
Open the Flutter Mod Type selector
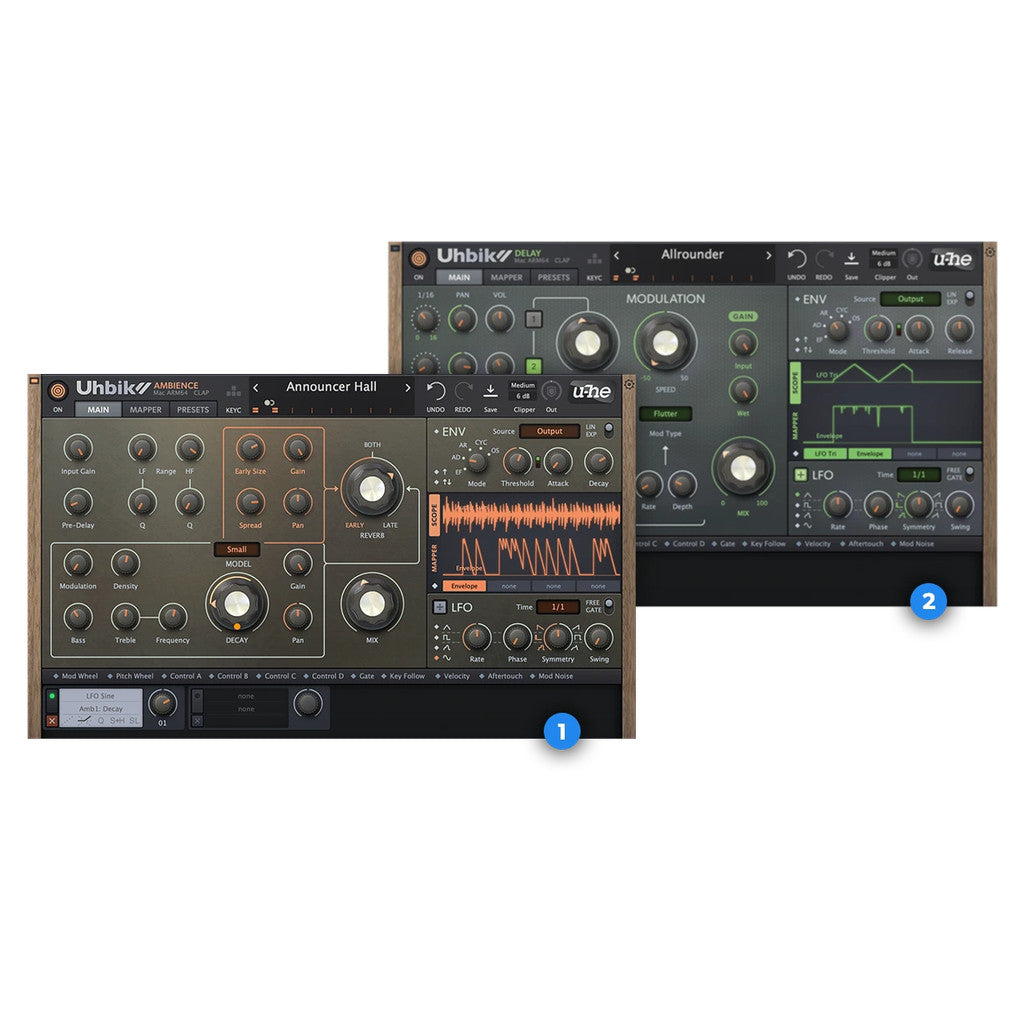pos(665,413)
